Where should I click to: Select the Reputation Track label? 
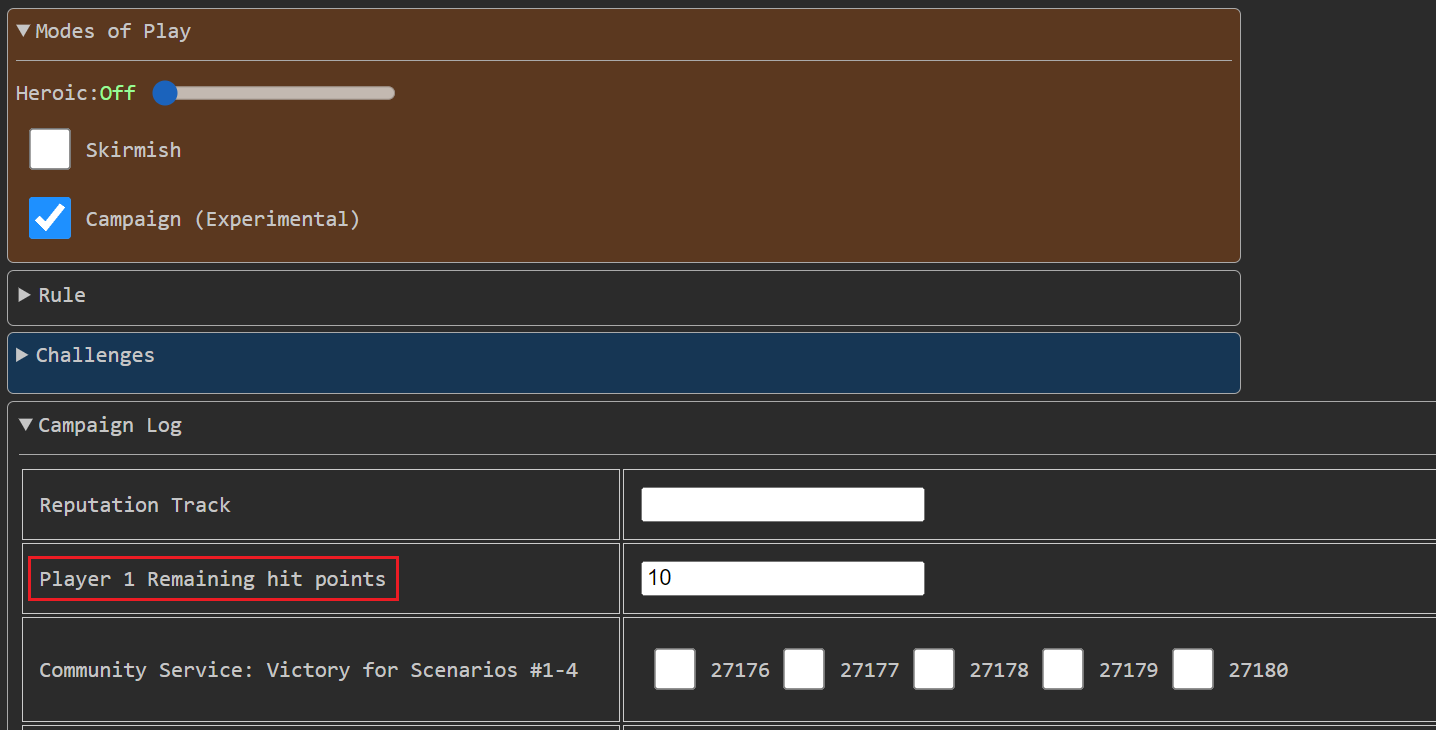[x=135, y=505]
